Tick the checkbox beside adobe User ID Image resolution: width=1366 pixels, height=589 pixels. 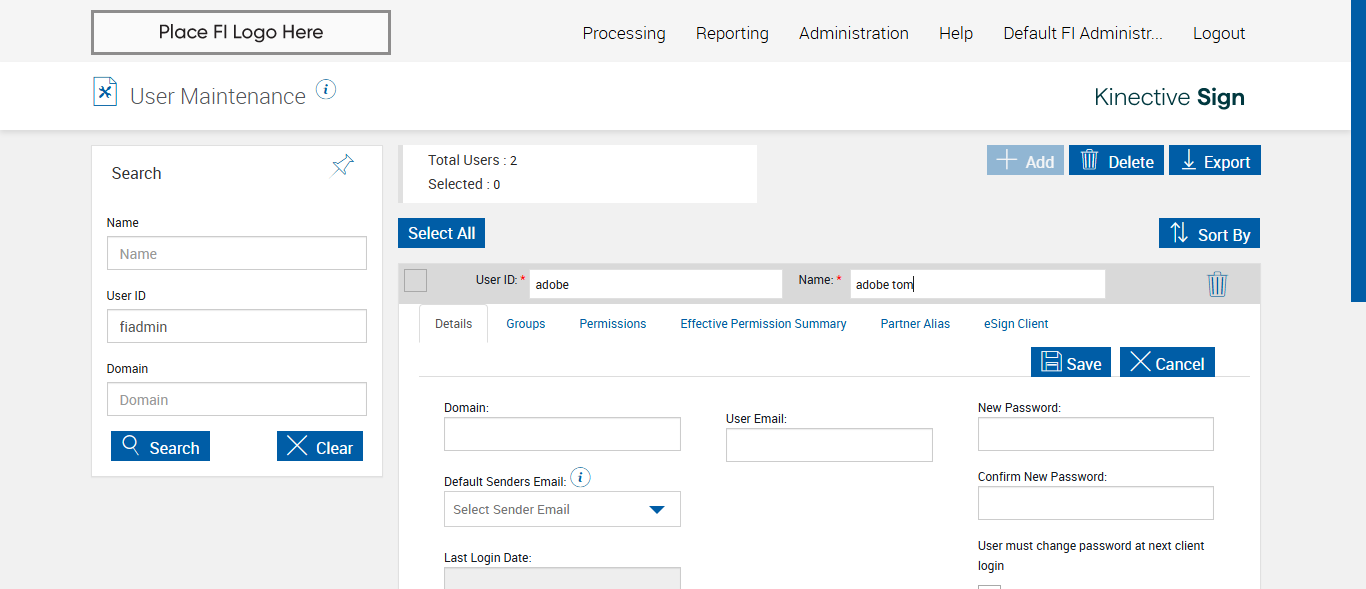click(416, 281)
